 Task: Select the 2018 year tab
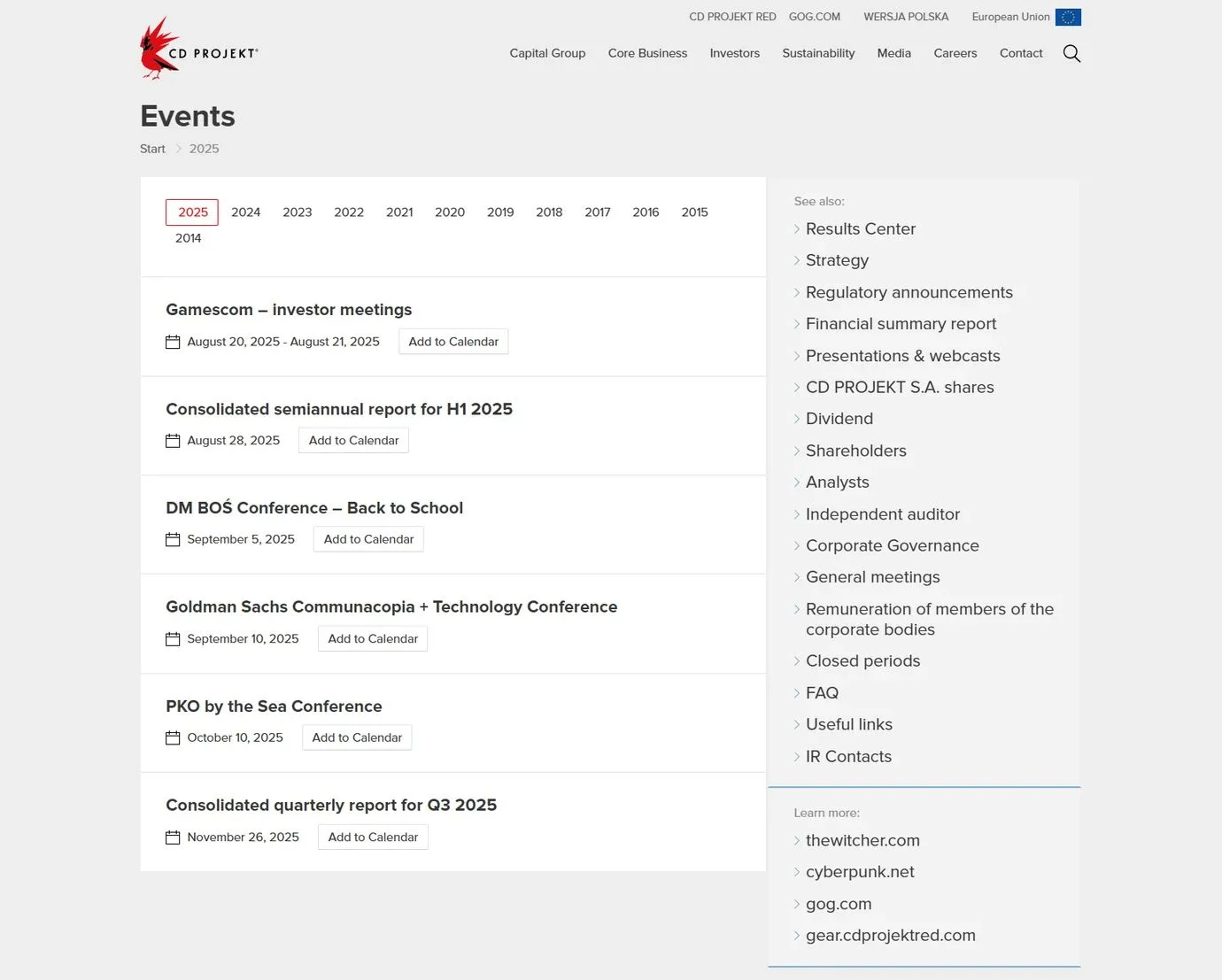(549, 212)
